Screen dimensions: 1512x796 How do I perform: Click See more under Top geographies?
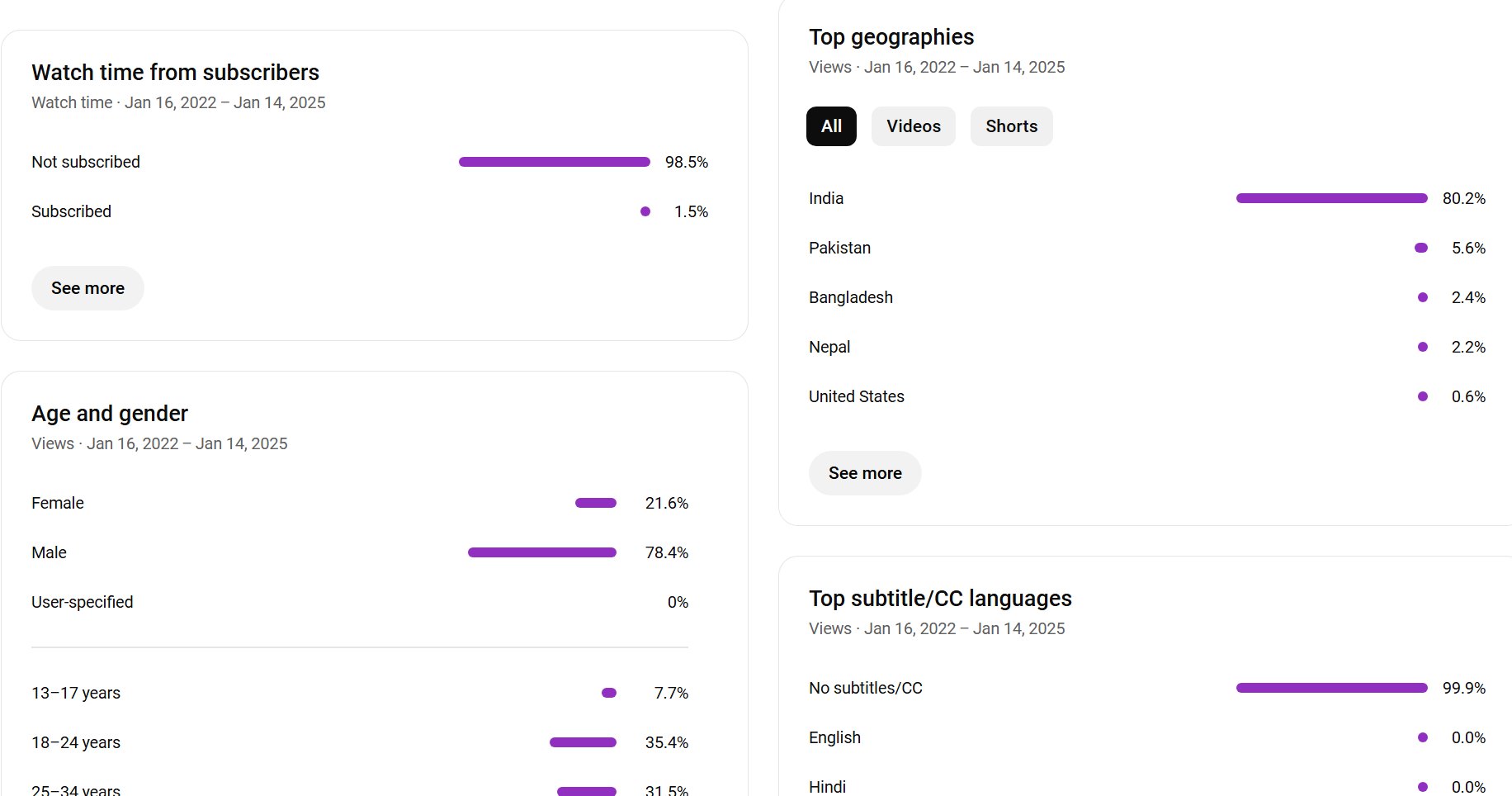pos(865,473)
